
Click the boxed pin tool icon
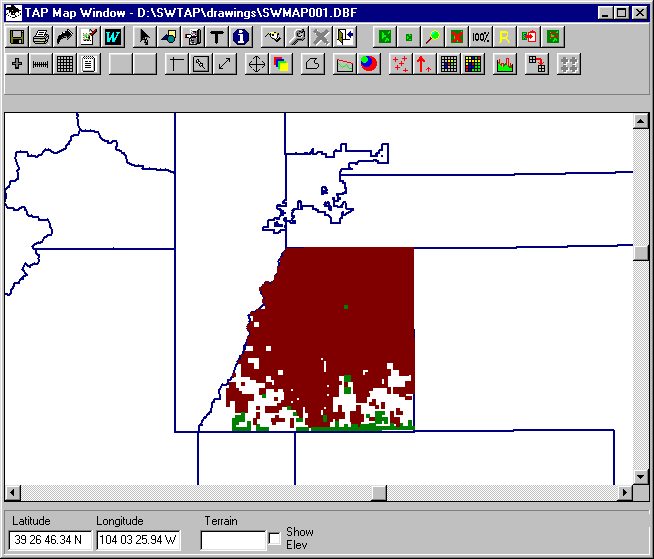(x=201, y=64)
